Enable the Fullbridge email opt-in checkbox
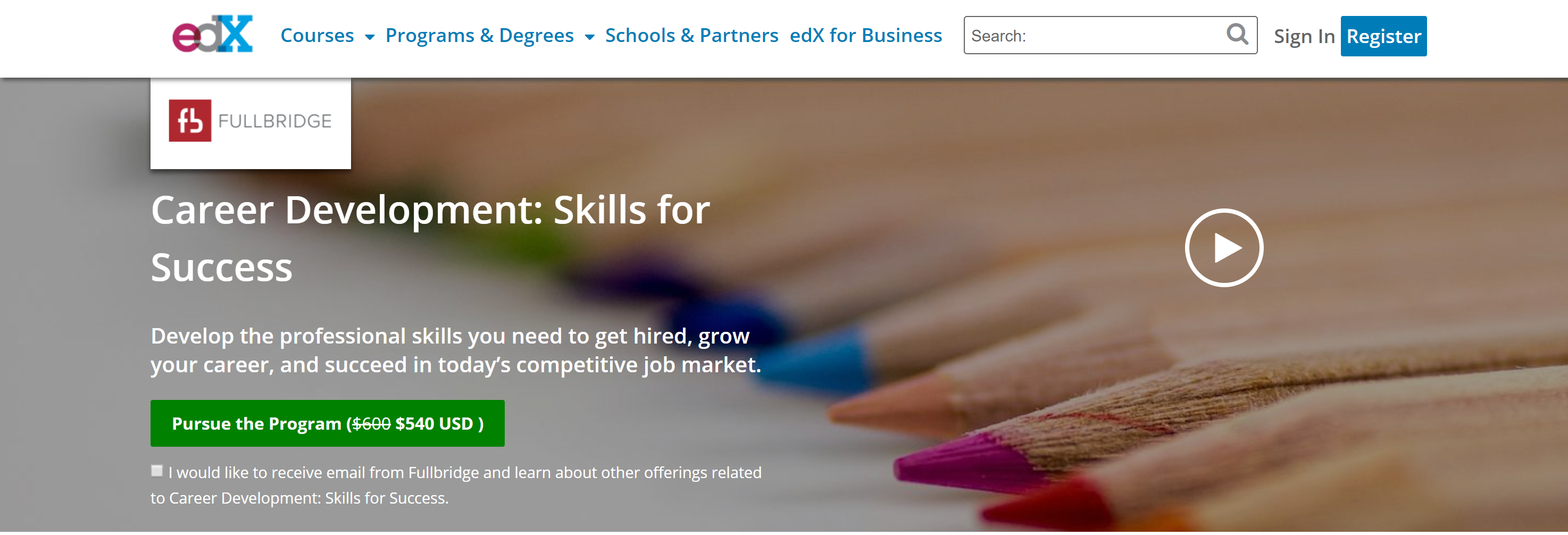This screenshot has width=1568, height=535. coord(157,471)
